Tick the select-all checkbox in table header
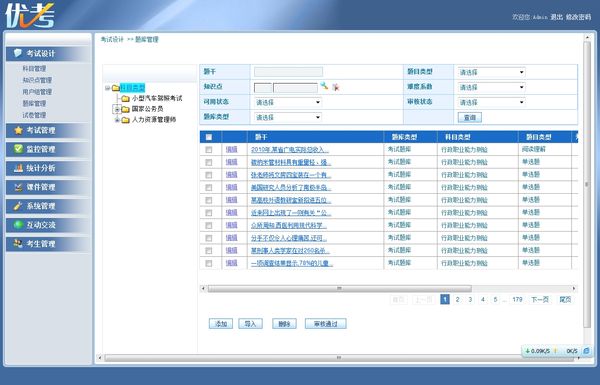600x385 pixels. 209,137
